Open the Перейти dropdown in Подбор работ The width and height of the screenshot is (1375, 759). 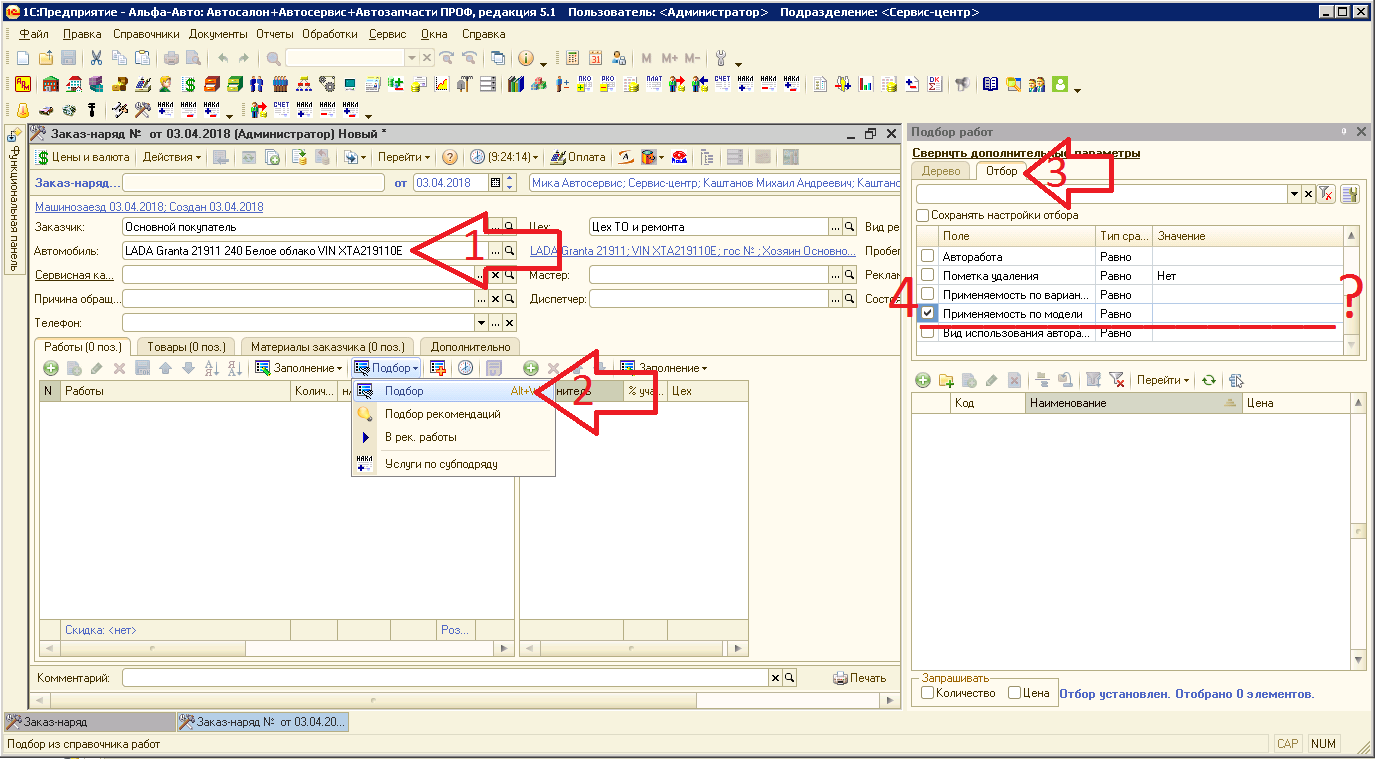pos(1163,380)
